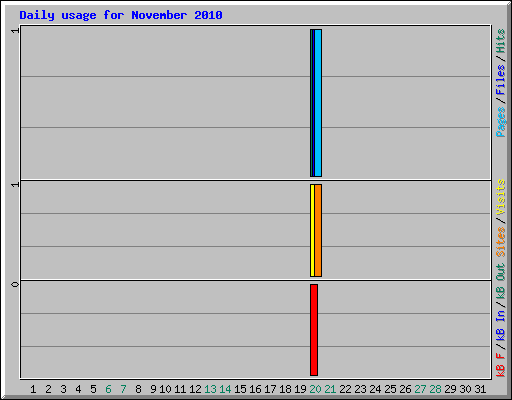Click day 5 on the x-axis

coord(93,389)
